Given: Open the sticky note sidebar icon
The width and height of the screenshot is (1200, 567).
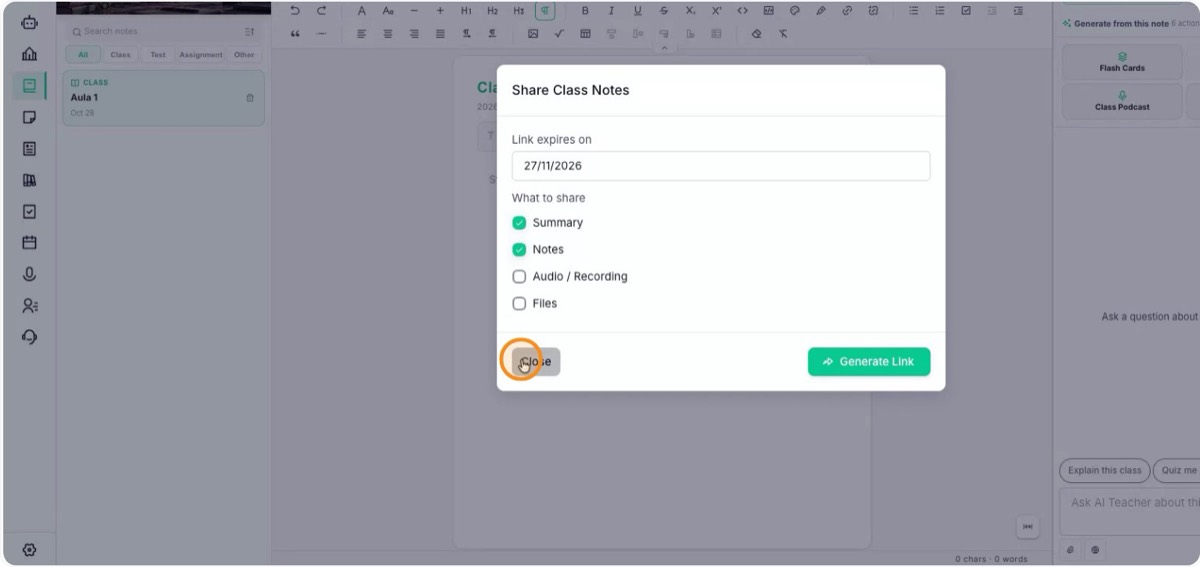Looking at the screenshot, I should (x=29, y=117).
